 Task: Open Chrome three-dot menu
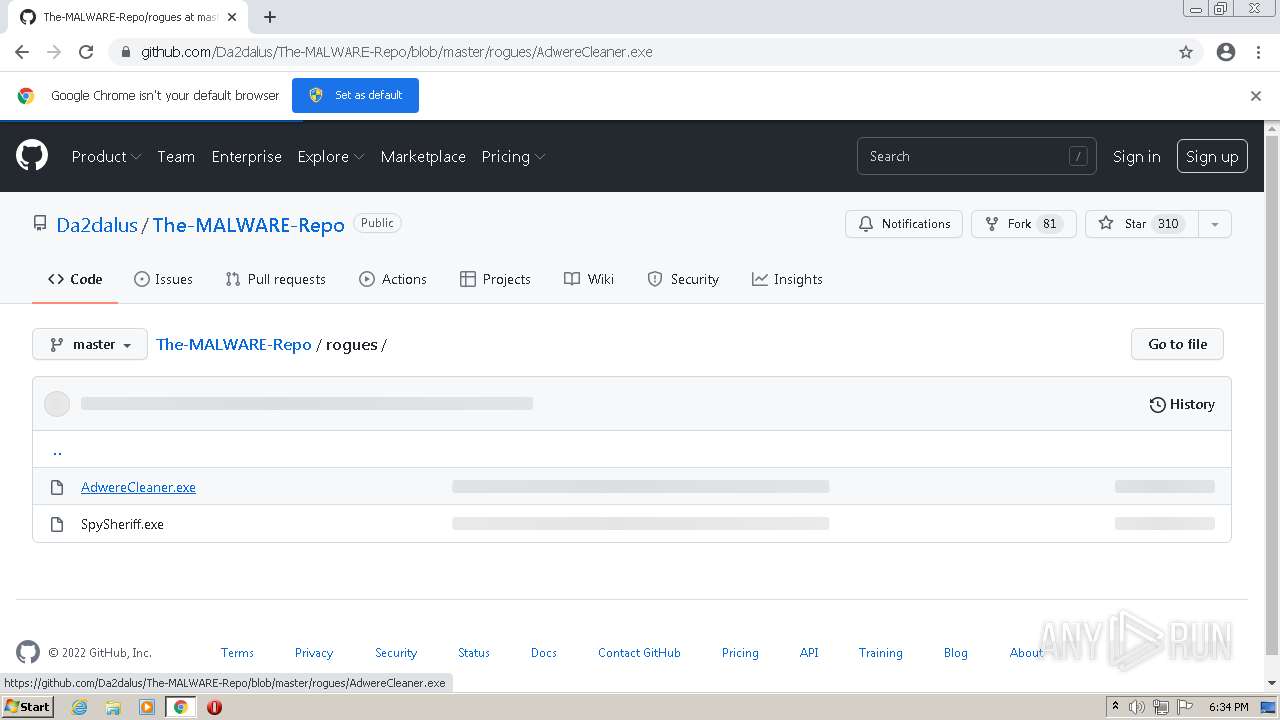[x=1258, y=52]
